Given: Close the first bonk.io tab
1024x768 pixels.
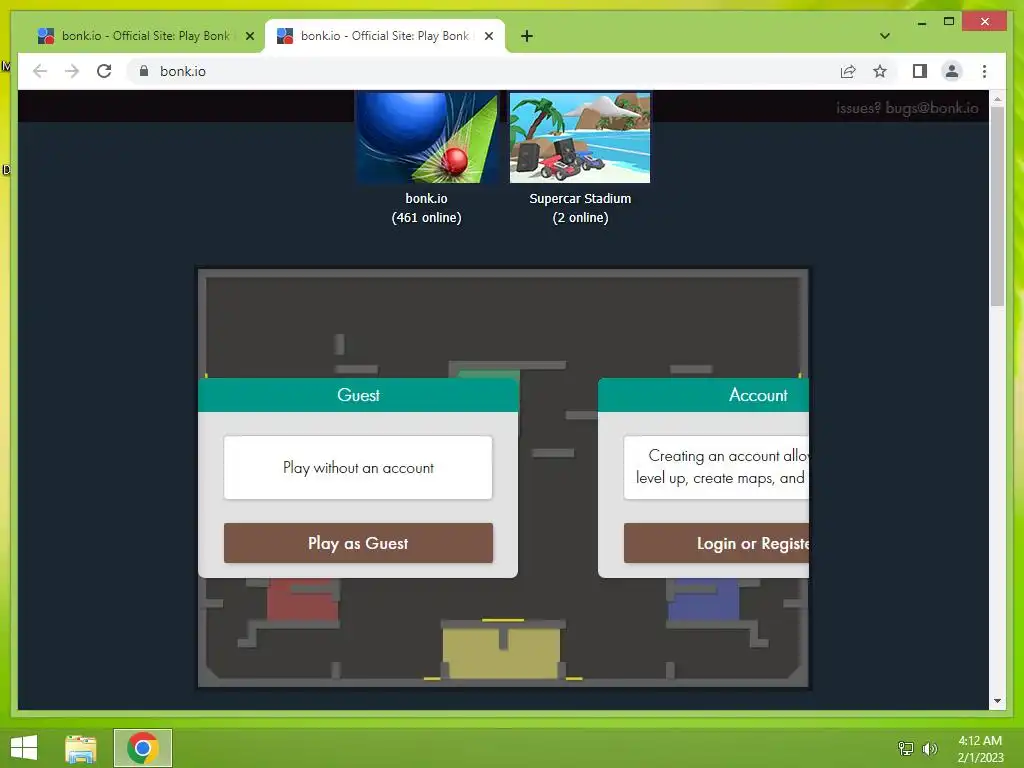Looking at the screenshot, I should (249, 36).
